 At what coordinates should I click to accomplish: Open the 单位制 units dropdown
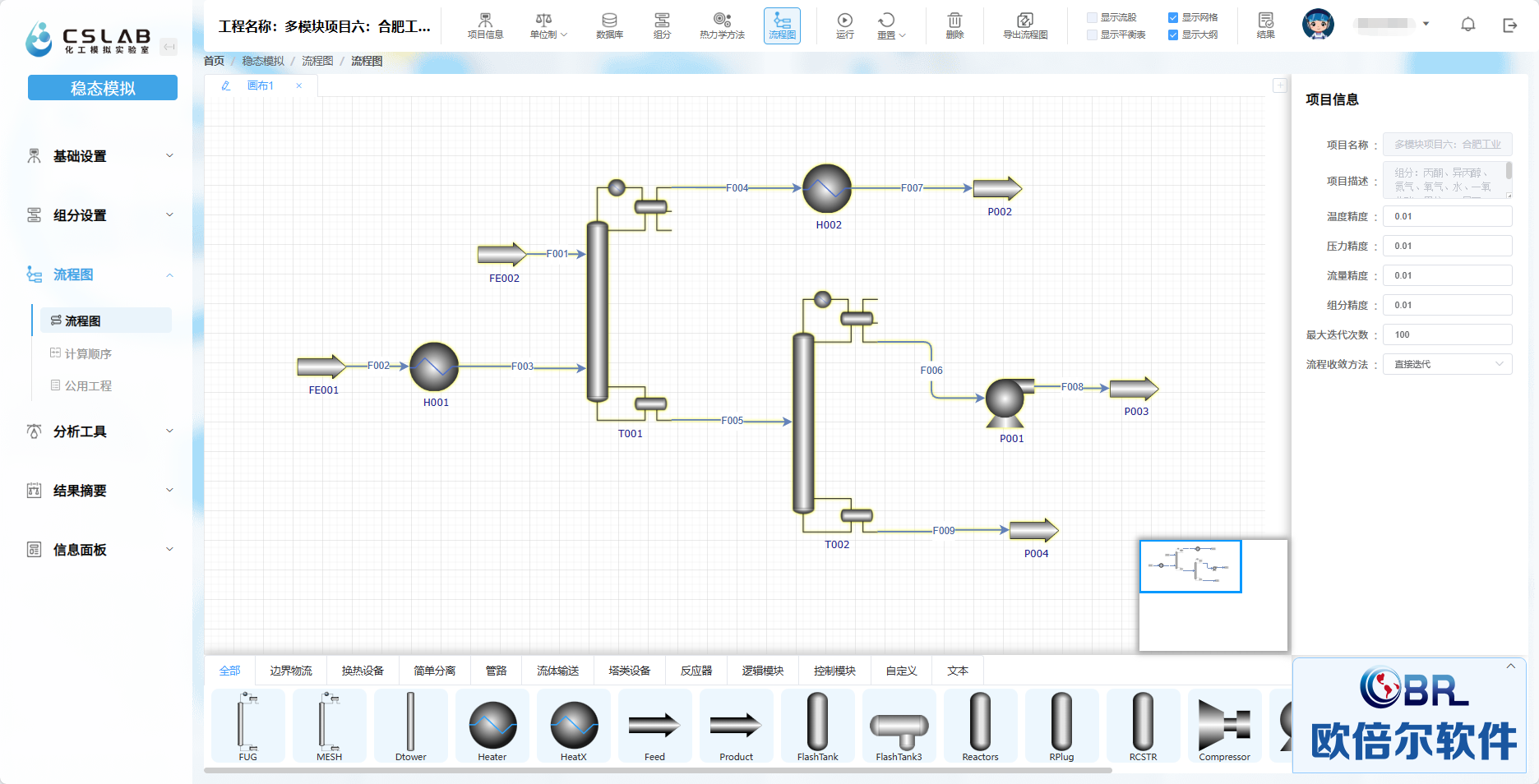point(548,25)
